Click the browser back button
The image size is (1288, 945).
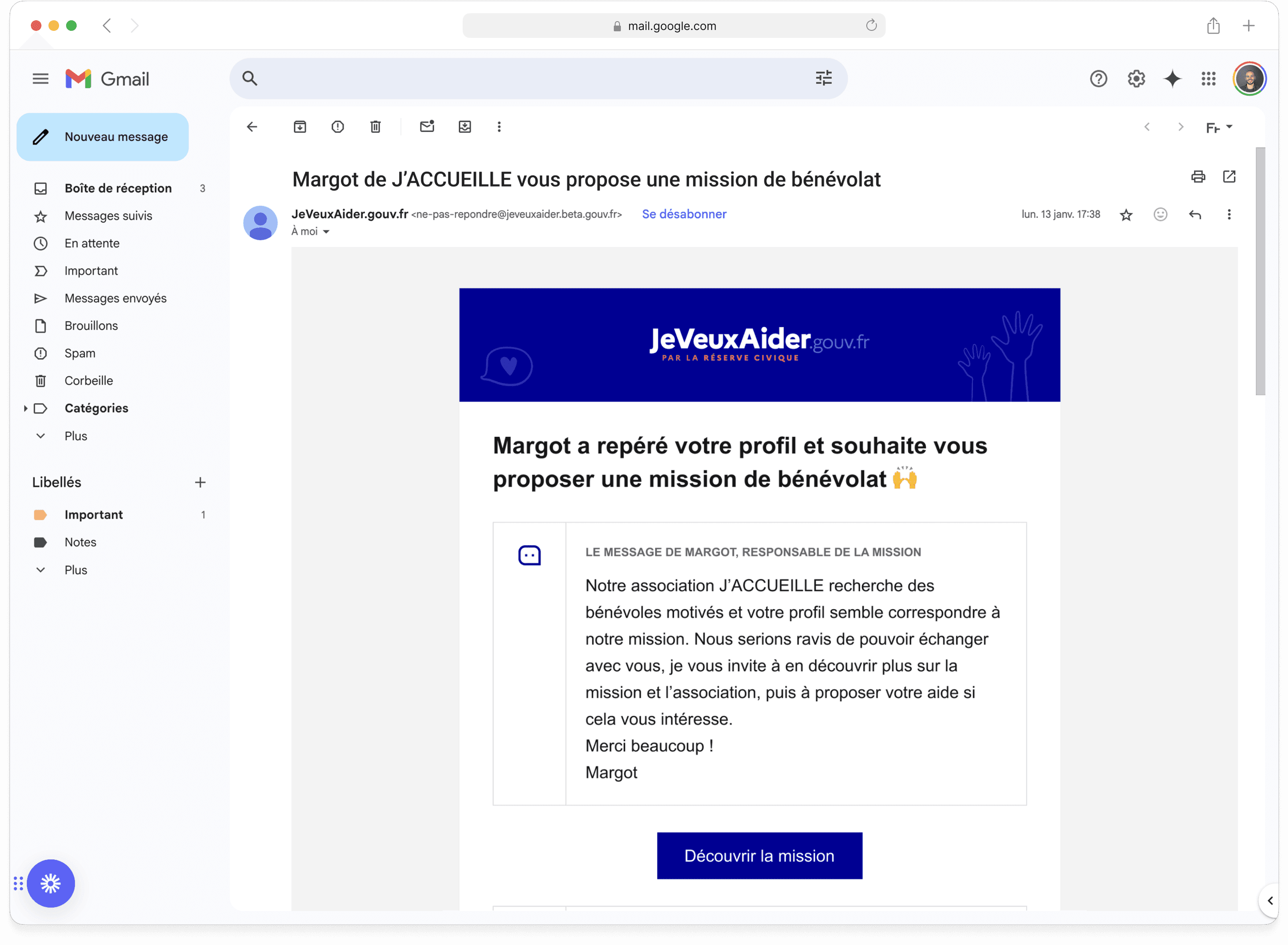click(107, 26)
